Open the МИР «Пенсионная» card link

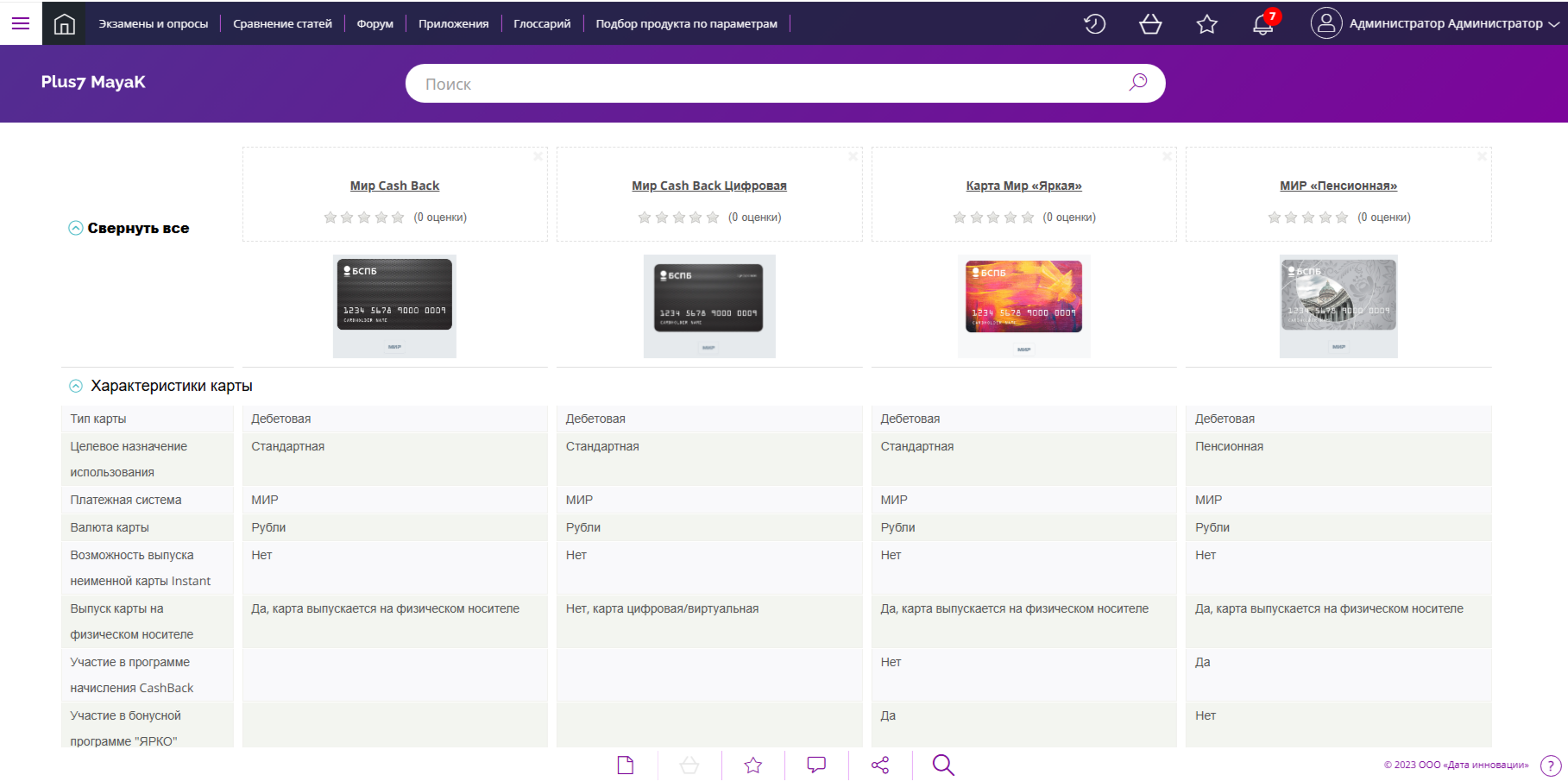(x=1338, y=186)
